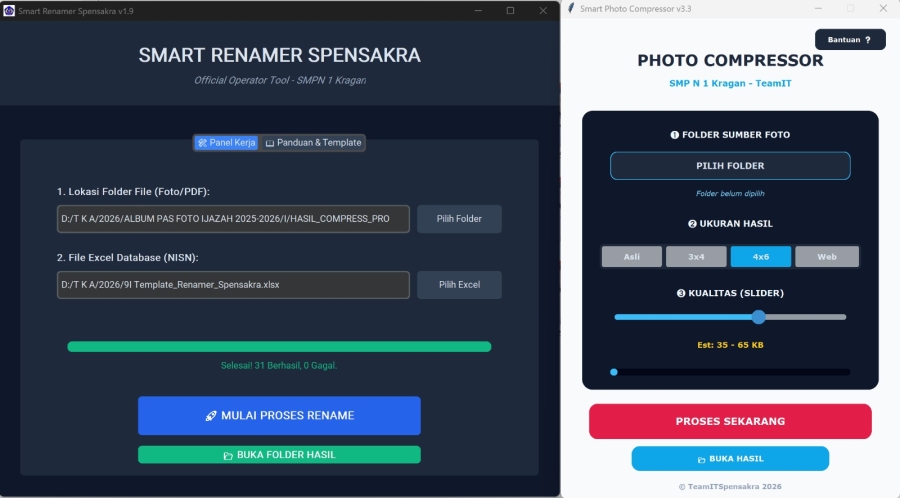Choose the Web size option
The image size is (900, 498).
pyautogui.click(x=827, y=257)
